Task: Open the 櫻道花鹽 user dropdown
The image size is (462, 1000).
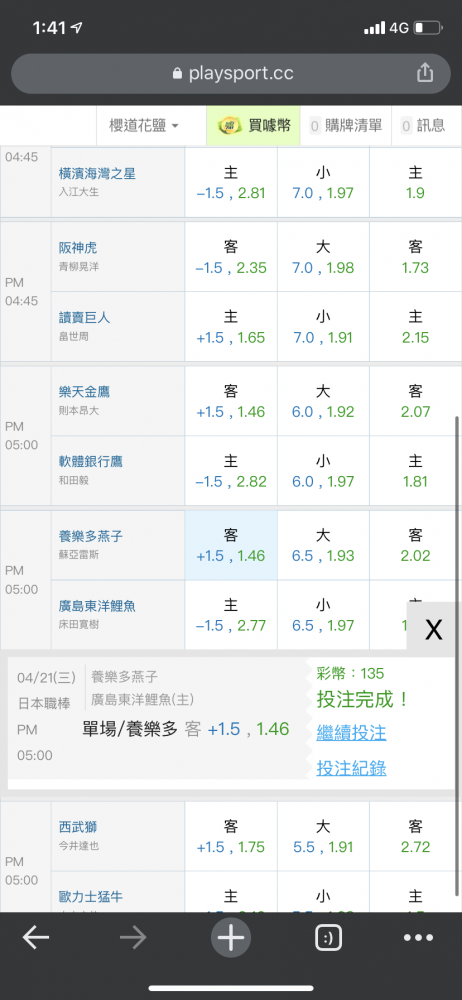Action: [144, 126]
